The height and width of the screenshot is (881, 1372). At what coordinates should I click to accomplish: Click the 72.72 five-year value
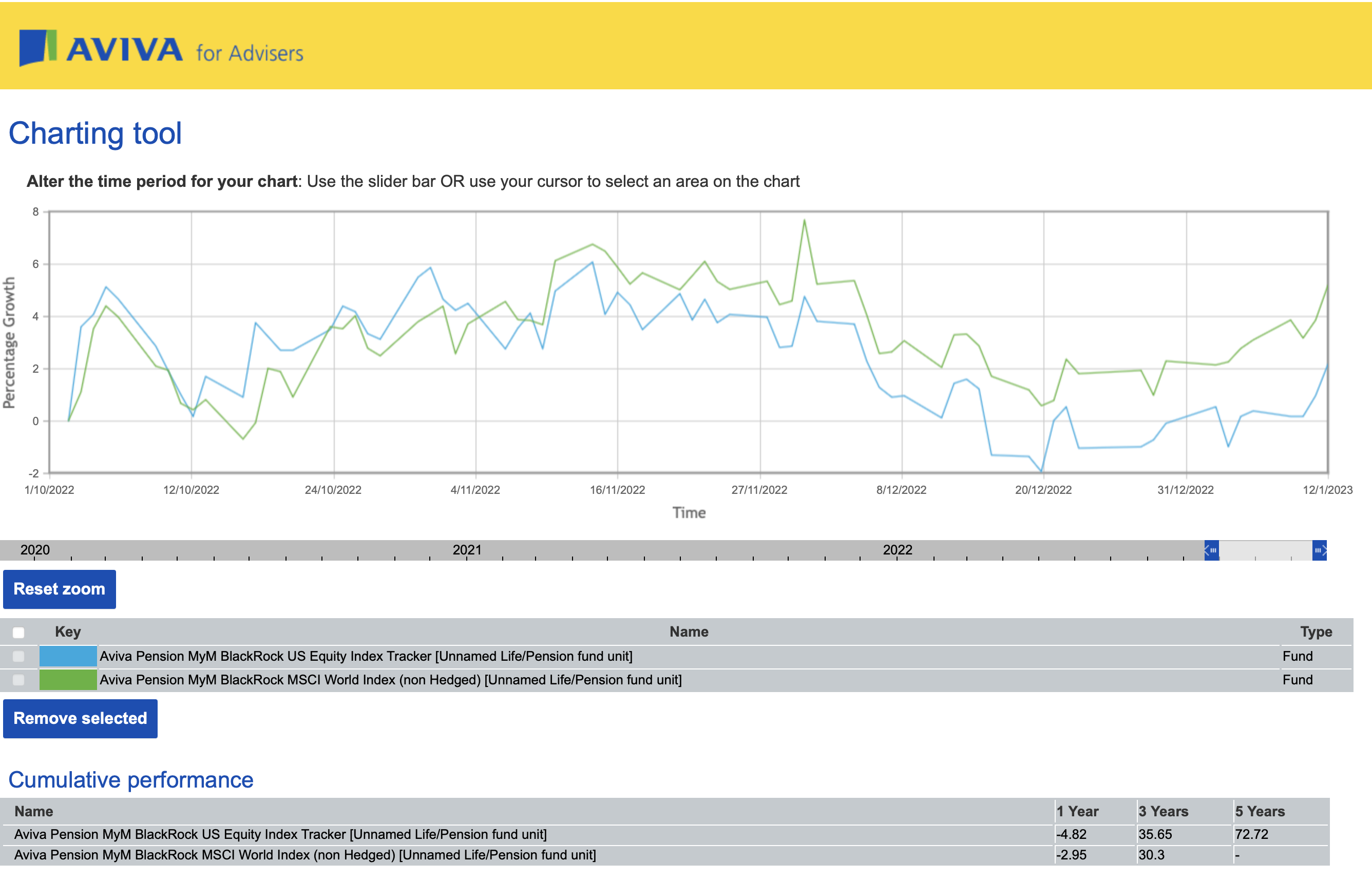tap(1251, 834)
